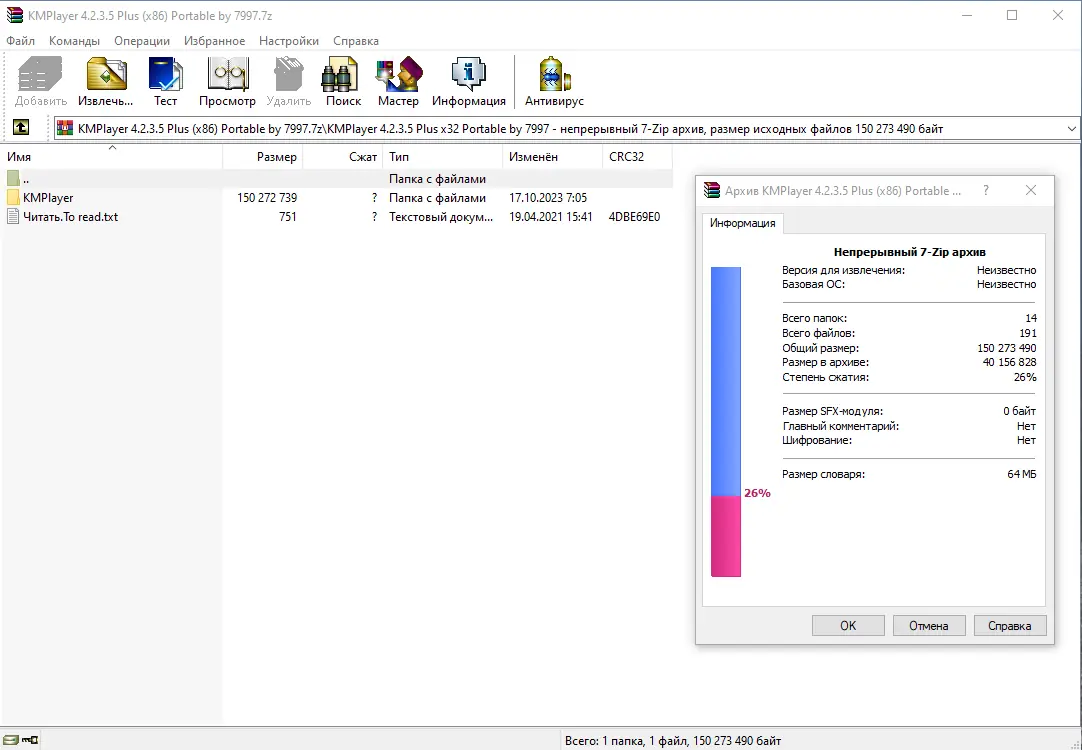Click the Размер словаря value 64 МБ
The width and height of the screenshot is (1082, 750).
coord(1022,474)
